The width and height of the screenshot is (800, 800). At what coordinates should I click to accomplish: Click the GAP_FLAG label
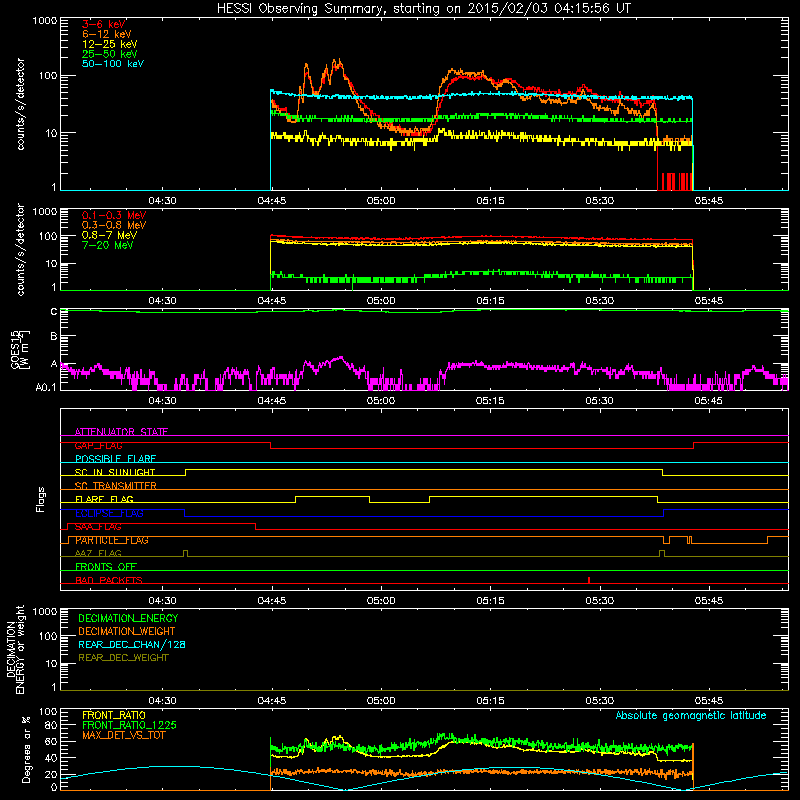[x=98, y=445]
